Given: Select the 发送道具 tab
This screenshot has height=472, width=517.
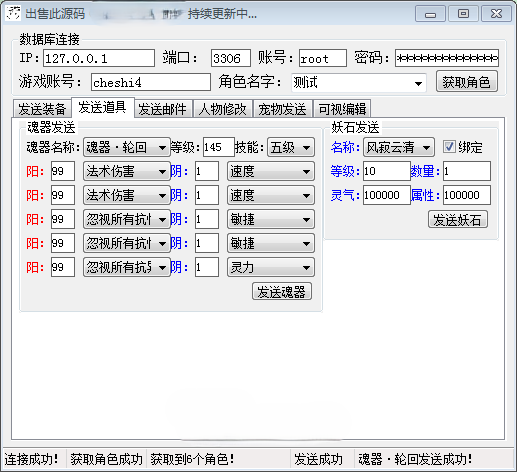Looking at the screenshot, I should 102,108.
